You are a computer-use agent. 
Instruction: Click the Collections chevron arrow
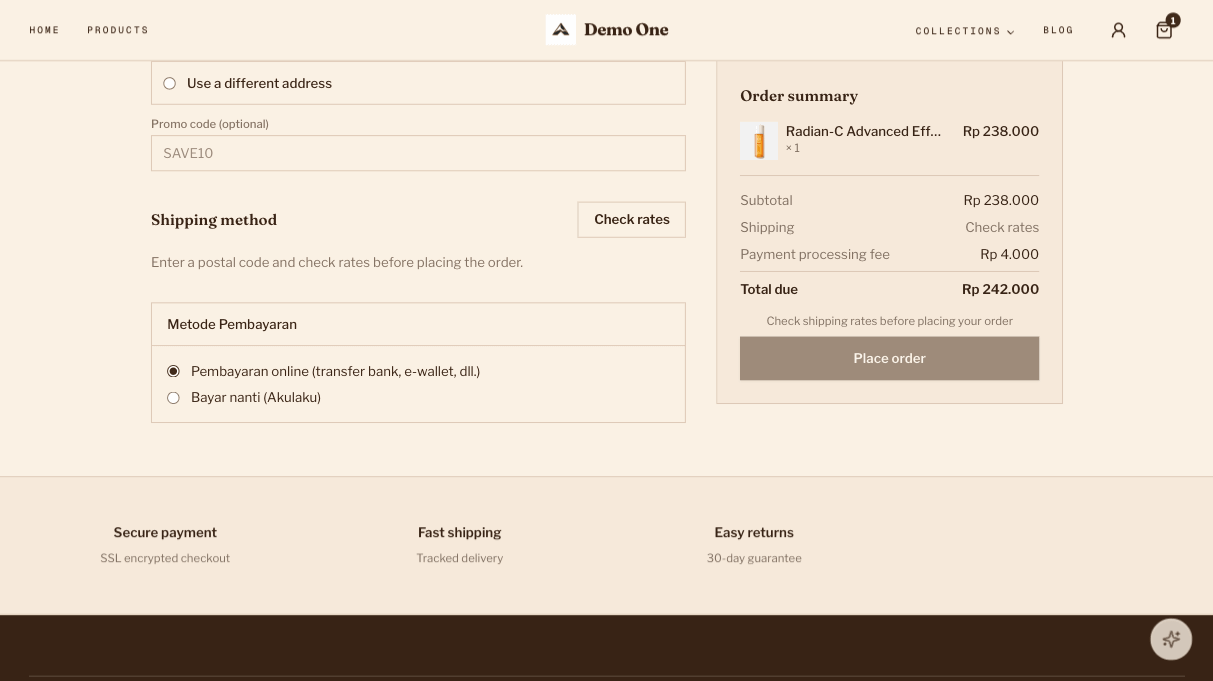[1010, 32]
